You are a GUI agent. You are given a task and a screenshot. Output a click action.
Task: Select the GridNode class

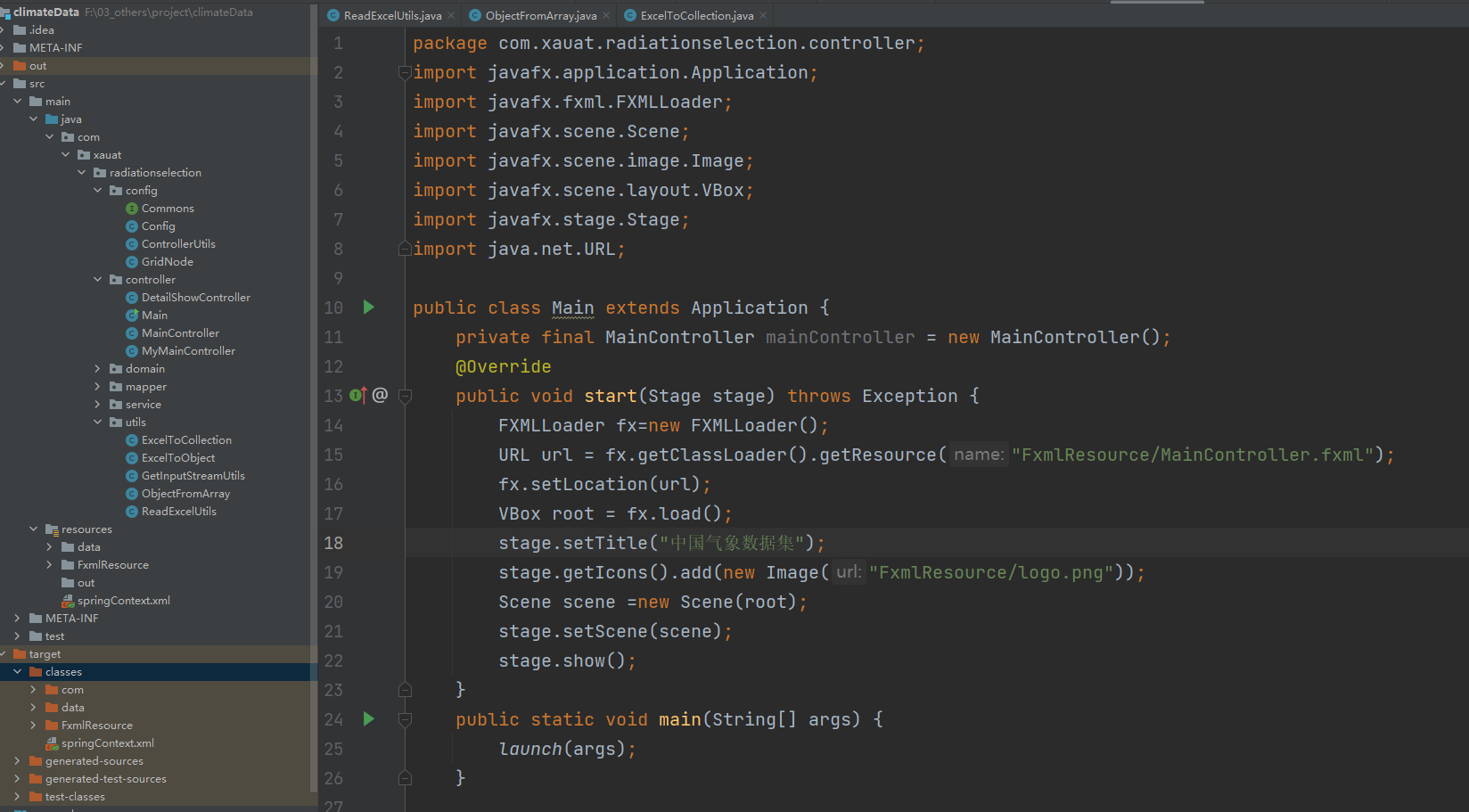167,262
